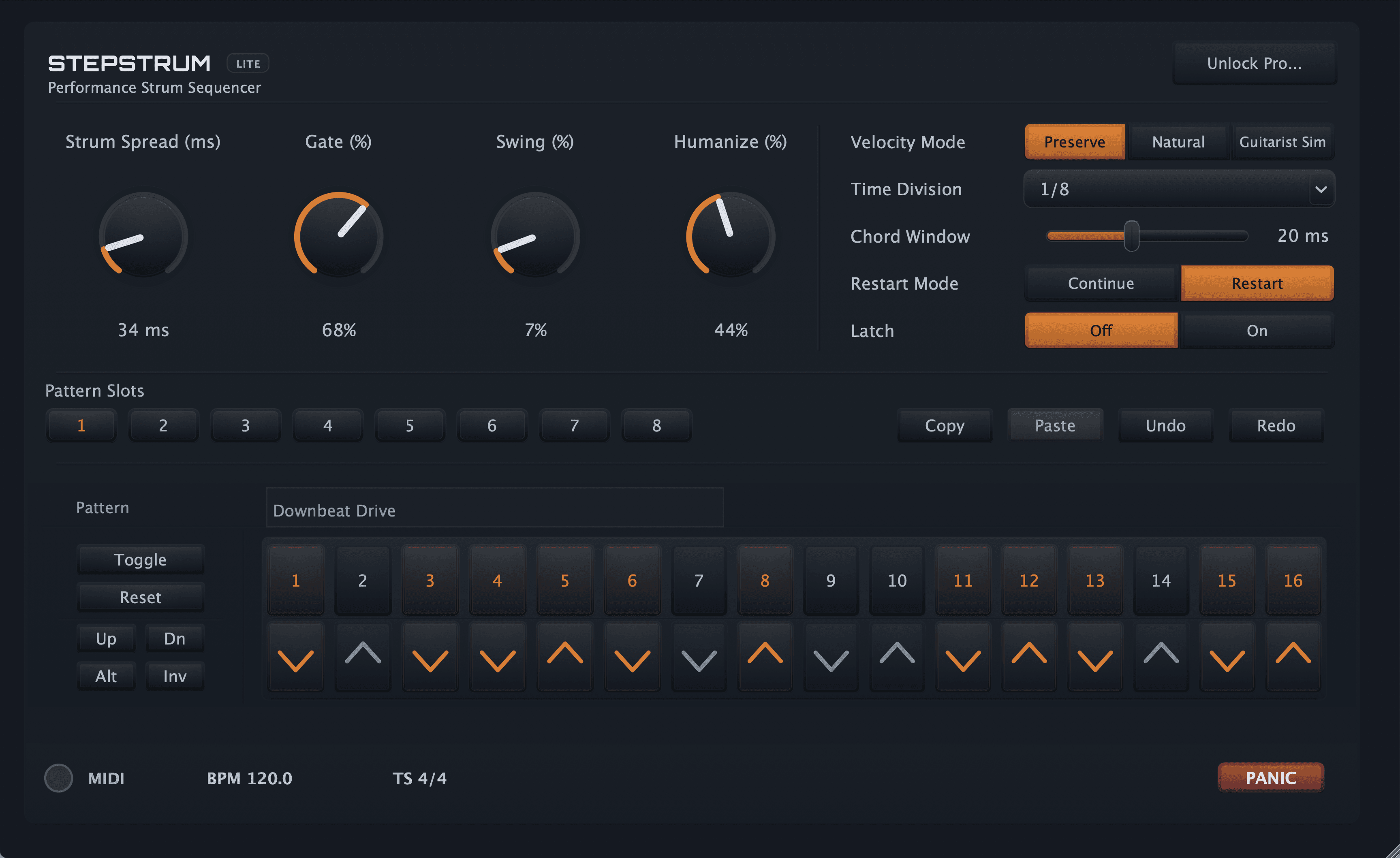Viewport: 1400px width, 858px height.
Task: Click the direction arrow under step 8
Action: point(765,657)
